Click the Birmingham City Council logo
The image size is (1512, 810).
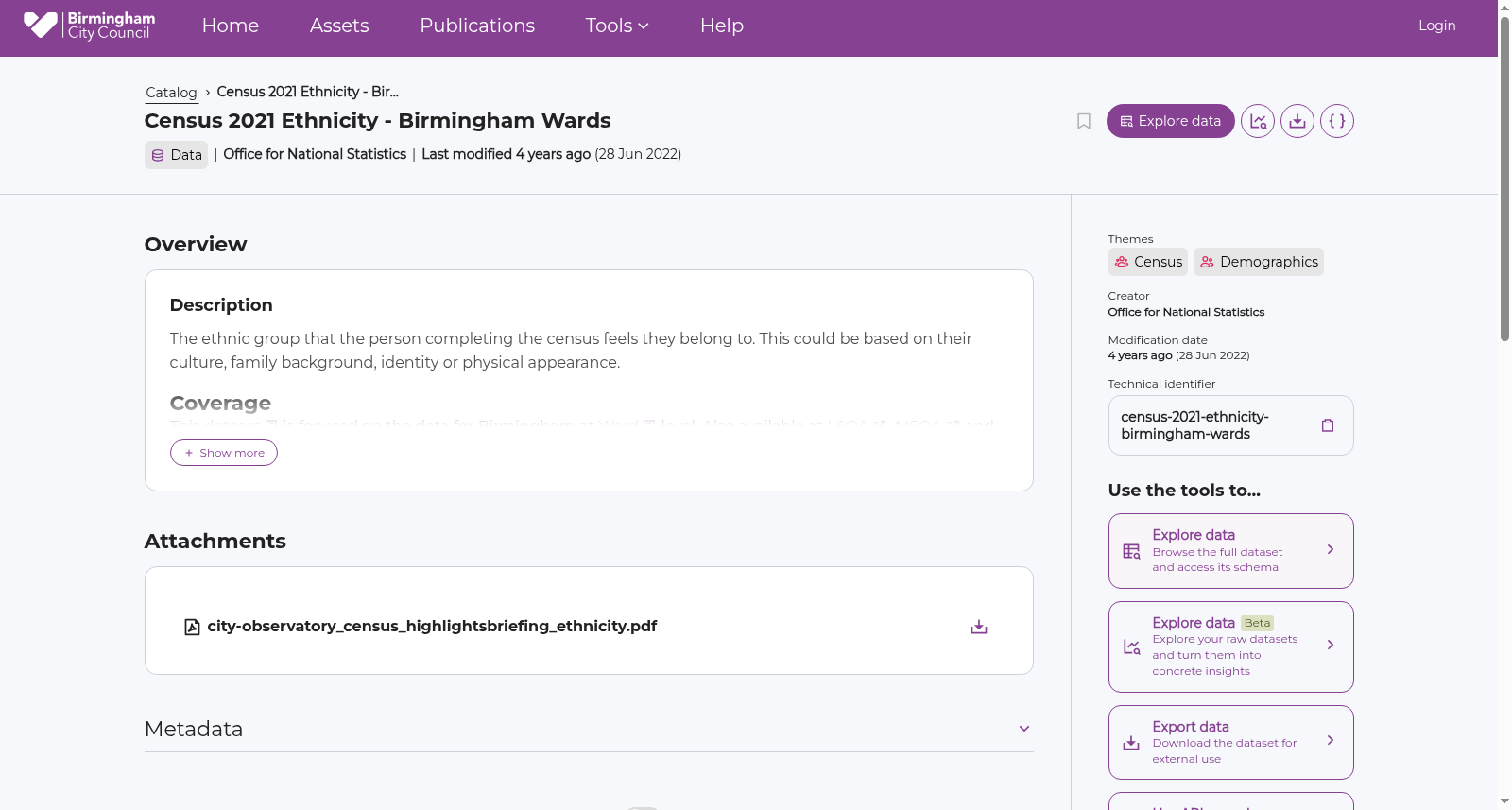(89, 26)
